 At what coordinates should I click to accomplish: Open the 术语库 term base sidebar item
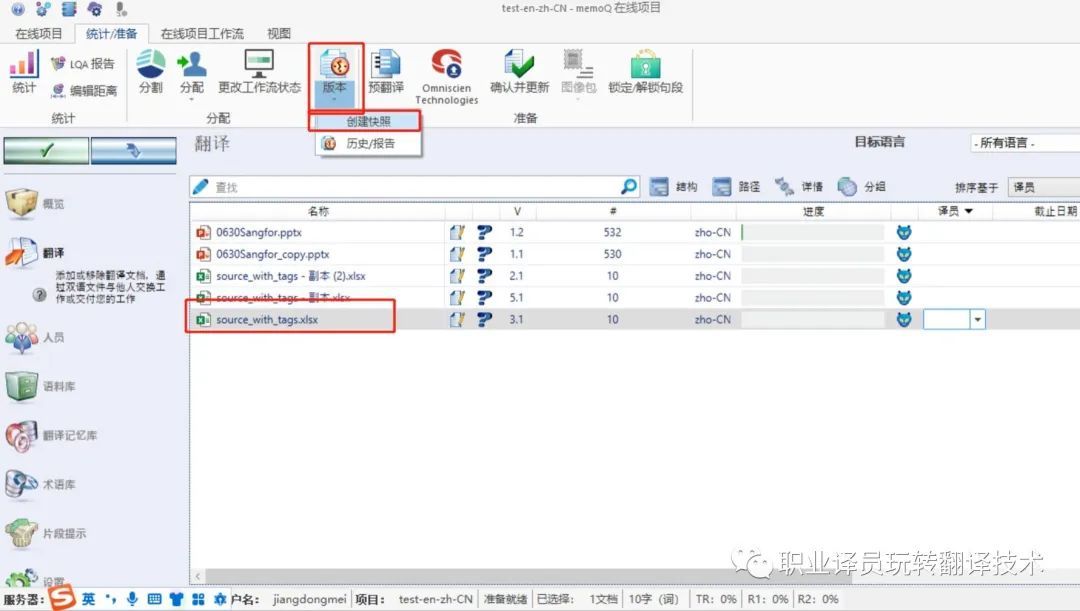[x=40, y=484]
